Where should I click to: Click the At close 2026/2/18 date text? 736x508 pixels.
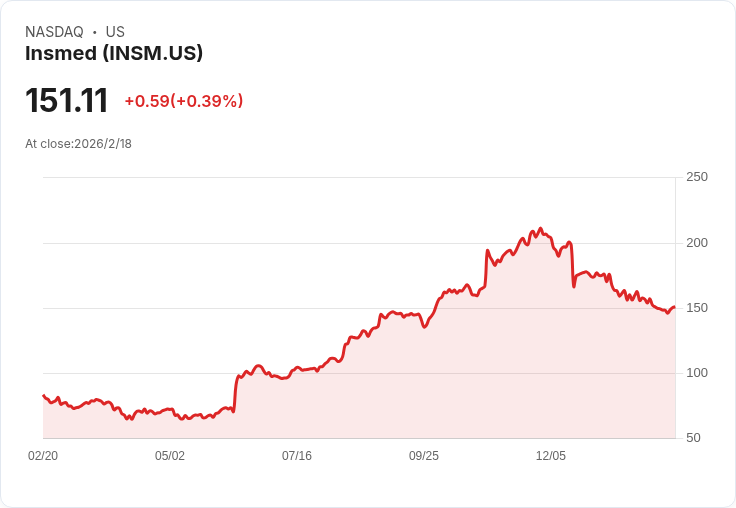[x=78, y=144]
